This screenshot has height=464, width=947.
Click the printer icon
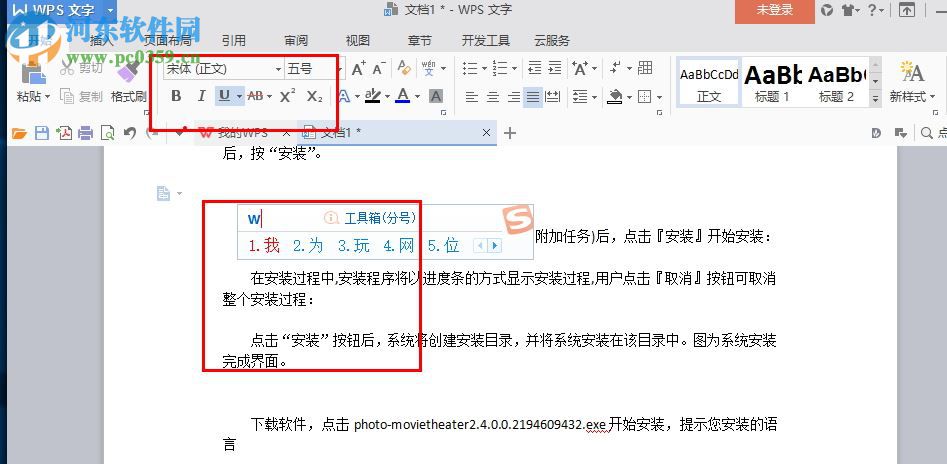click(86, 133)
